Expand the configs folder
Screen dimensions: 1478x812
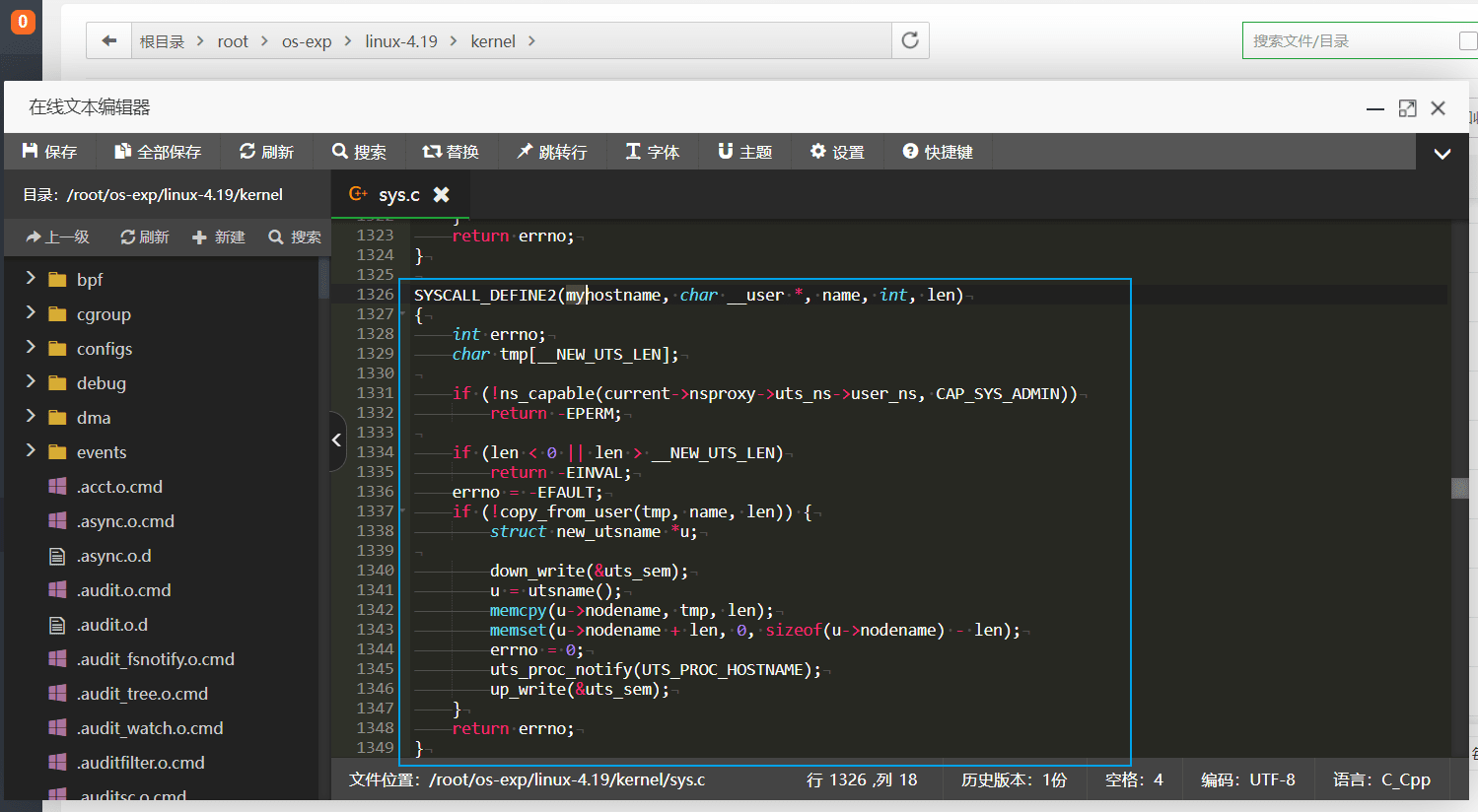[30, 348]
